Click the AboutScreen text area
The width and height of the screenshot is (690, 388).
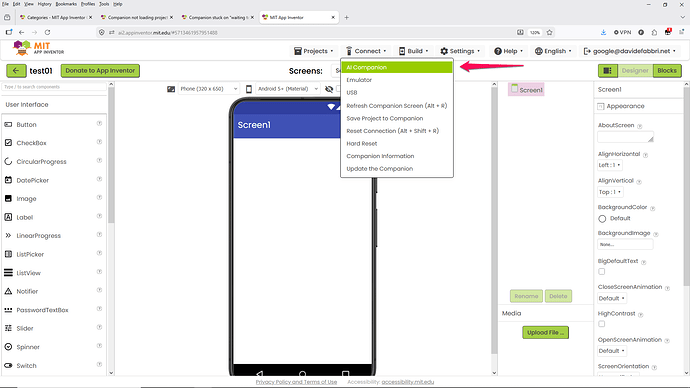point(625,137)
